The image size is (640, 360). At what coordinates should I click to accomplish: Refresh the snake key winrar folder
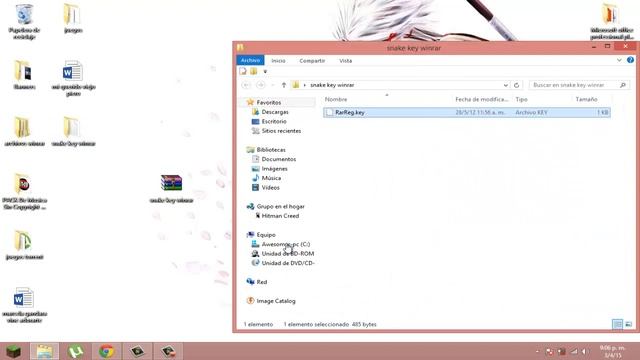(516, 85)
